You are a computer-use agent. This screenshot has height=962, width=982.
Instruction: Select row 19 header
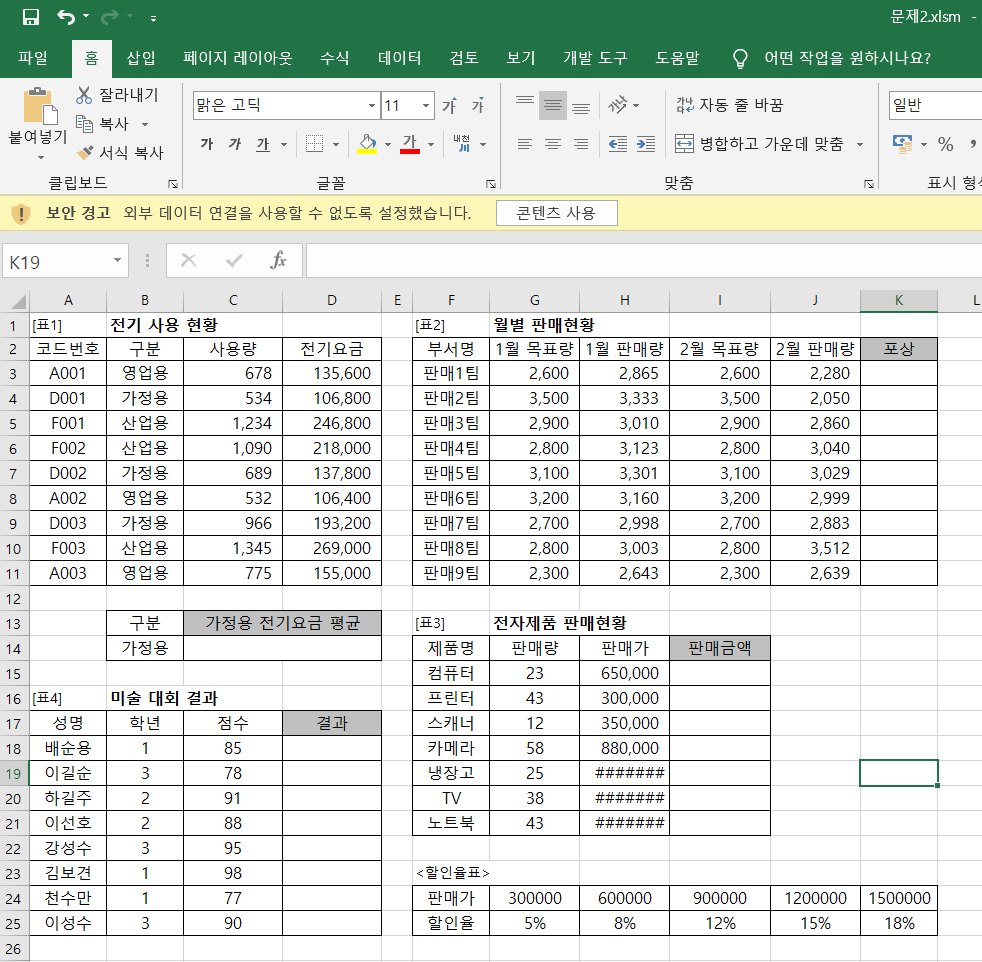(x=14, y=773)
